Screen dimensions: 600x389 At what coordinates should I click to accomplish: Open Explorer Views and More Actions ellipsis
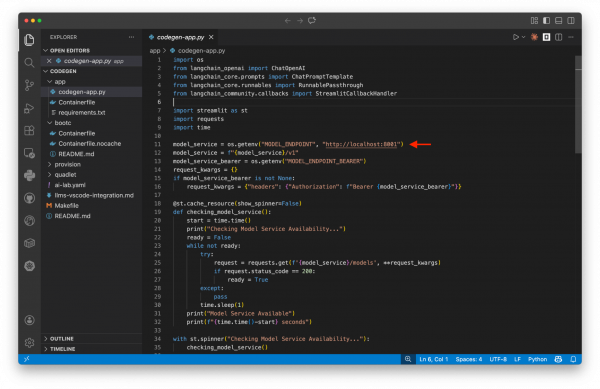(x=131, y=37)
